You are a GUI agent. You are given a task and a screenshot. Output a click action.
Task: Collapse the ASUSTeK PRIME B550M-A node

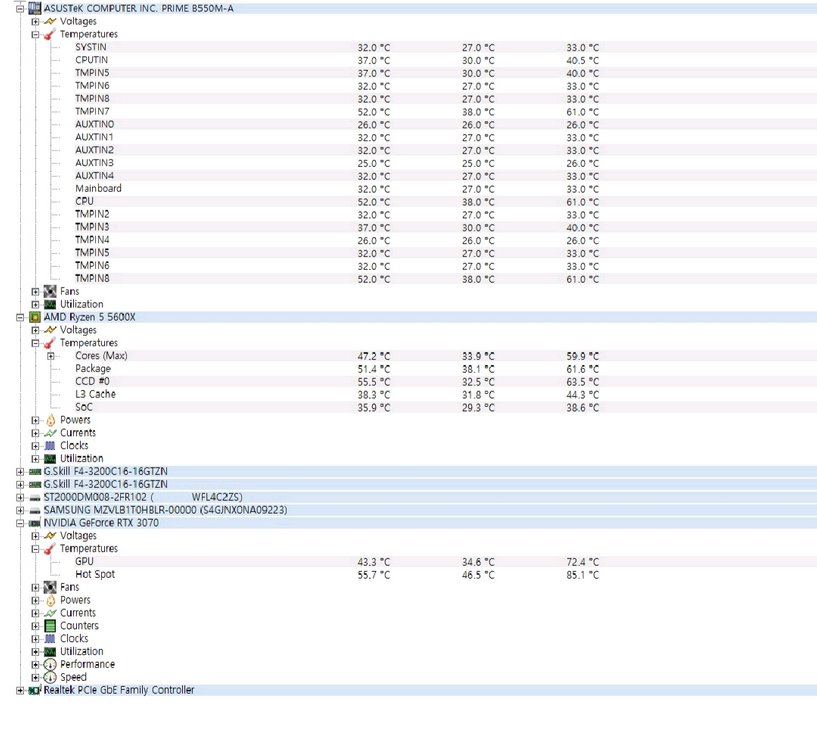click(20, 9)
